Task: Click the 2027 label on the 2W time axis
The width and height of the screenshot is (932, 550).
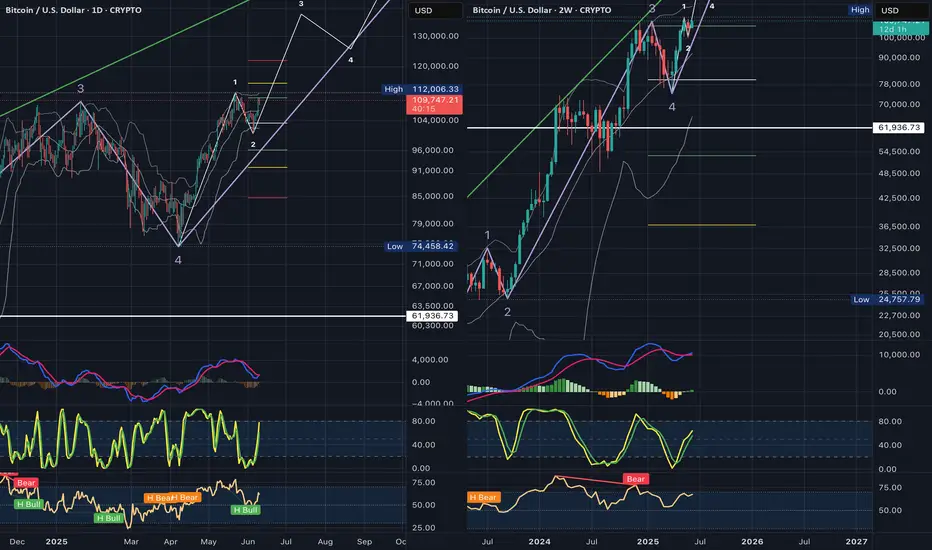Action: point(857,542)
